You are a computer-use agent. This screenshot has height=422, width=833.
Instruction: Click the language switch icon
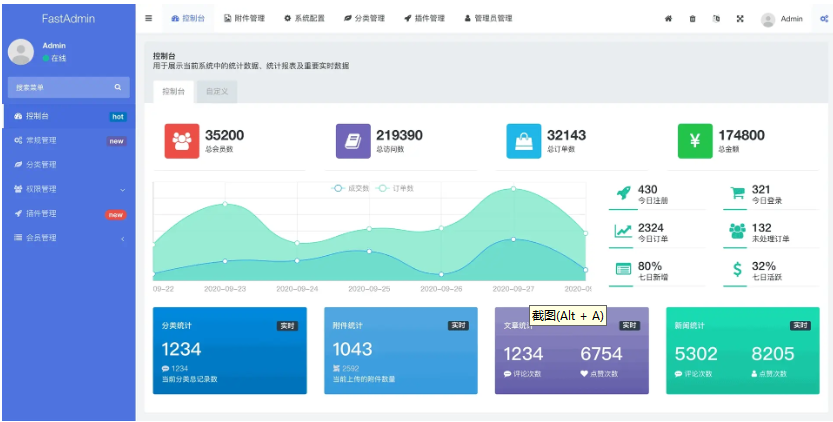pos(716,19)
